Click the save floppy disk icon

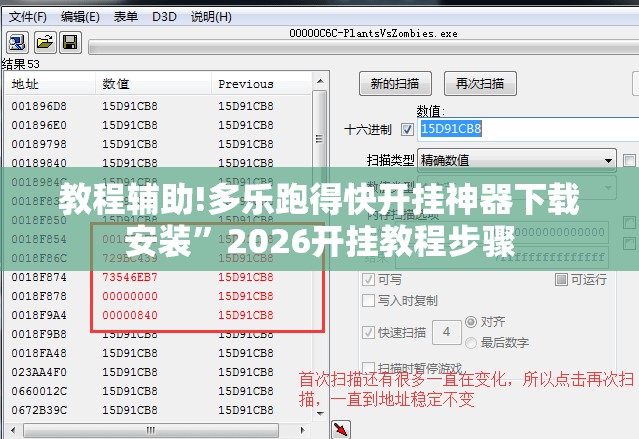tap(71, 42)
